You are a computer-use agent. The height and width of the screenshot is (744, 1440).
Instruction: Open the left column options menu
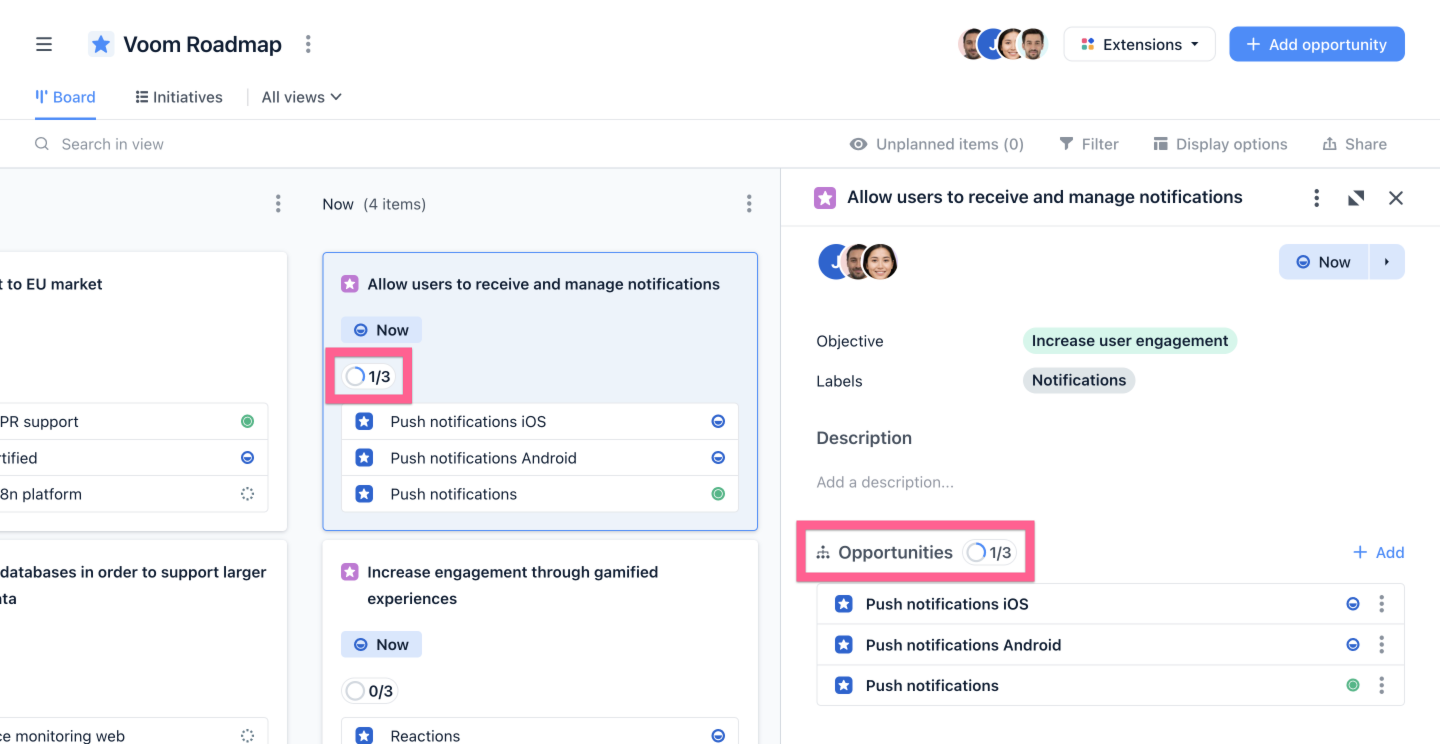(278, 204)
